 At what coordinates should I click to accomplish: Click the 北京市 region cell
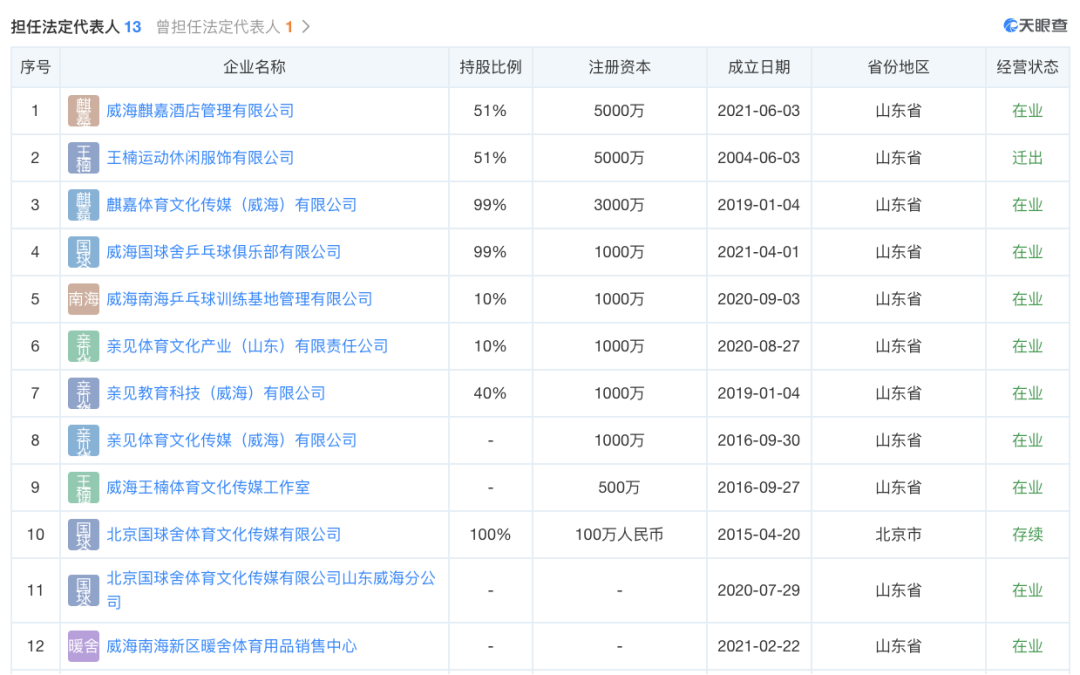898,534
